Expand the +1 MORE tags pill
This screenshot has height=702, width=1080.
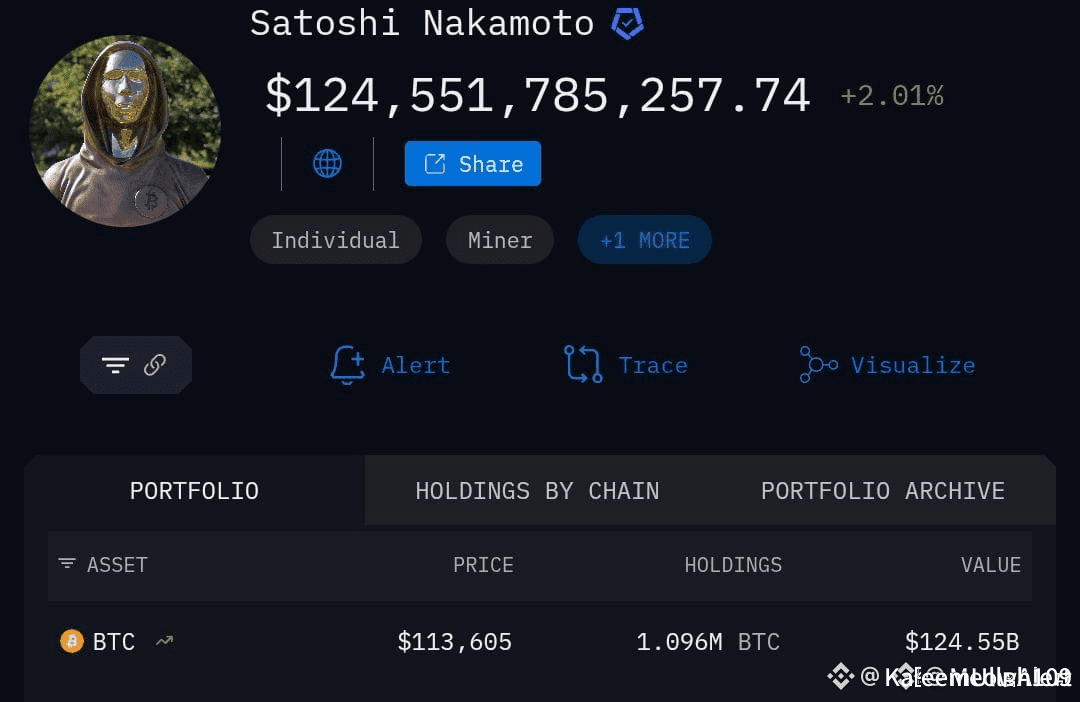click(x=644, y=240)
